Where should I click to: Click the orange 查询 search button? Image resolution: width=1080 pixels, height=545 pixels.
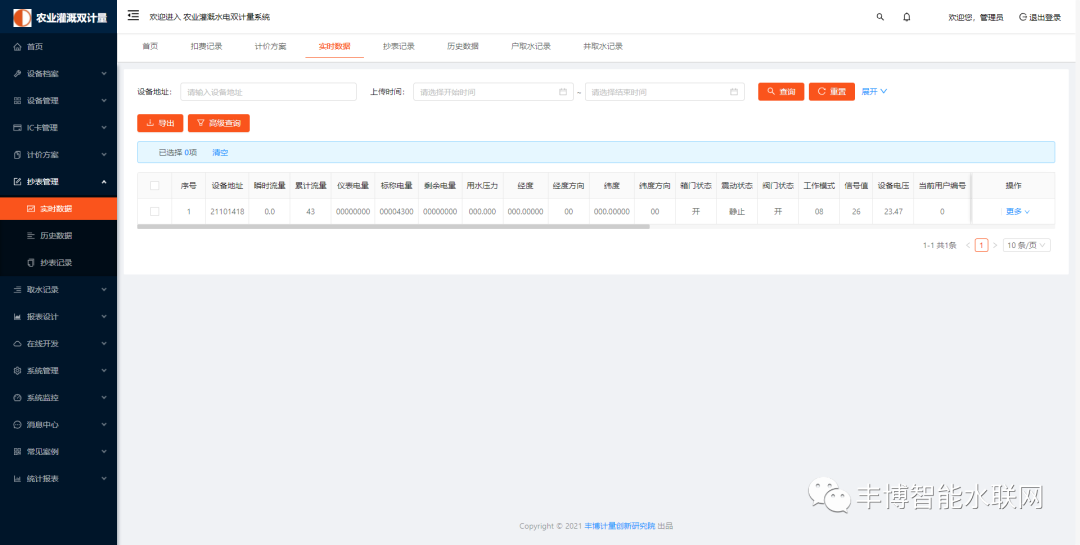[780, 91]
